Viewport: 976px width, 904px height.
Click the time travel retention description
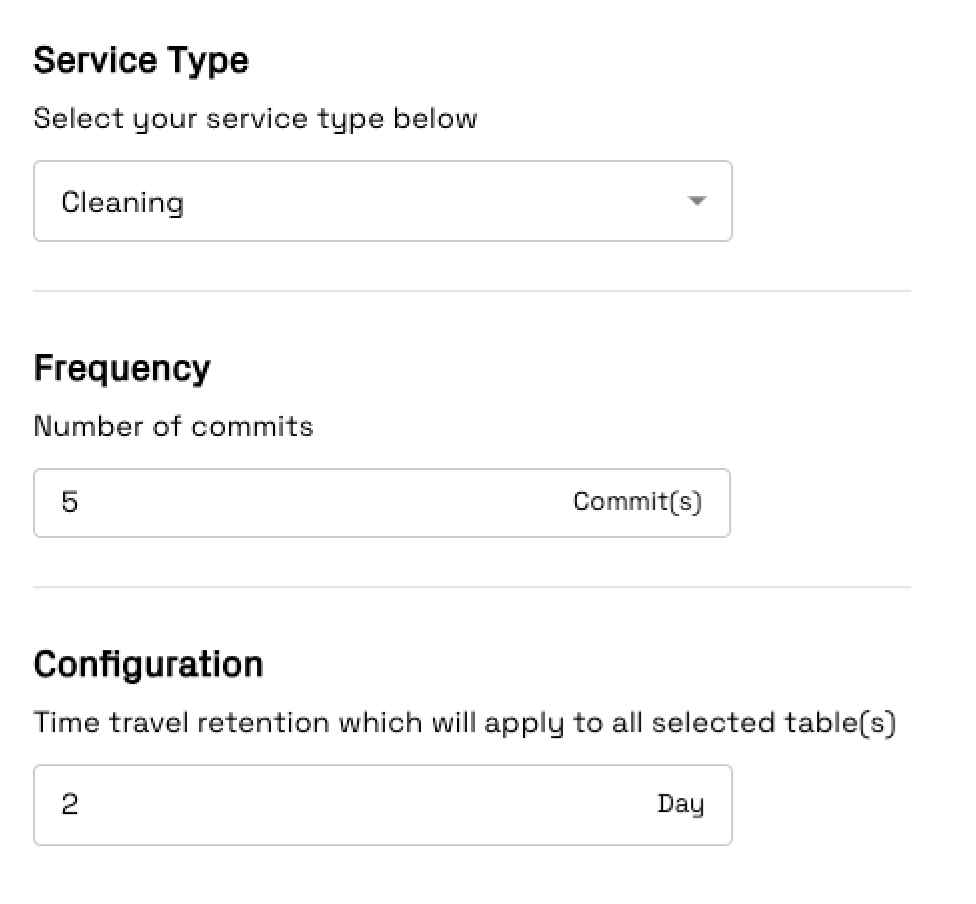(x=465, y=723)
